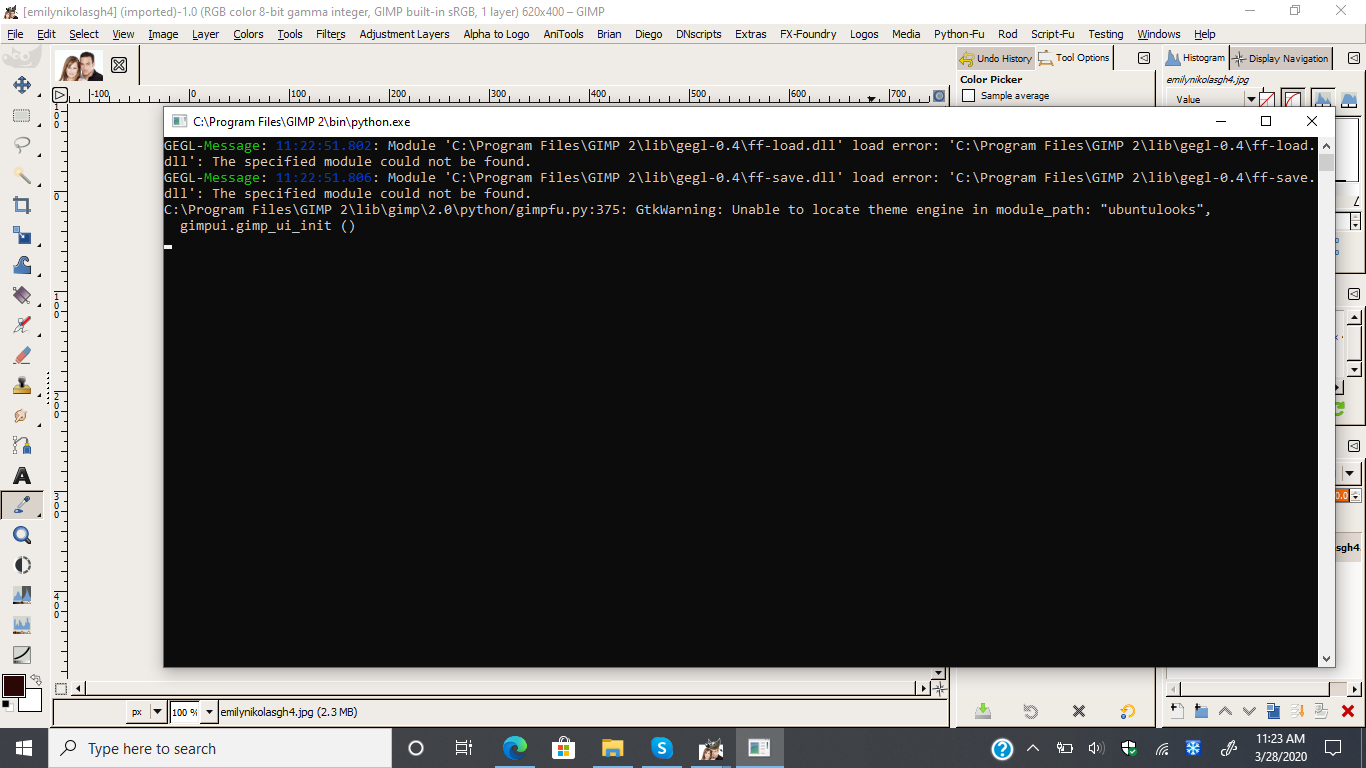Open the Histogram tab
The width and height of the screenshot is (1366, 768).
1195,58
